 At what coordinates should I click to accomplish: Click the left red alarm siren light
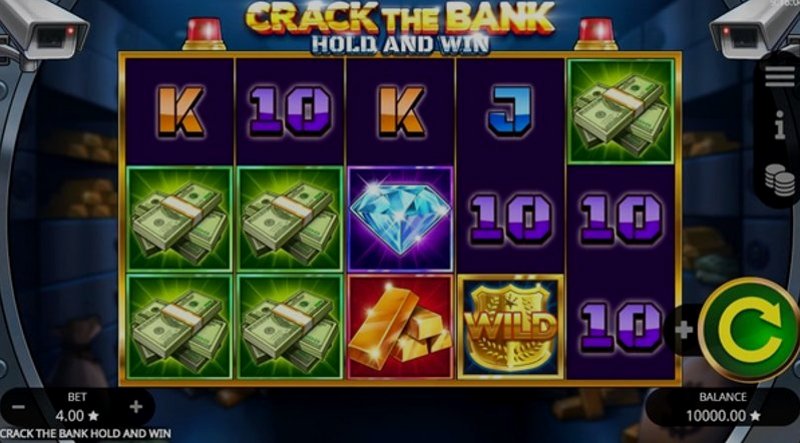tap(204, 34)
